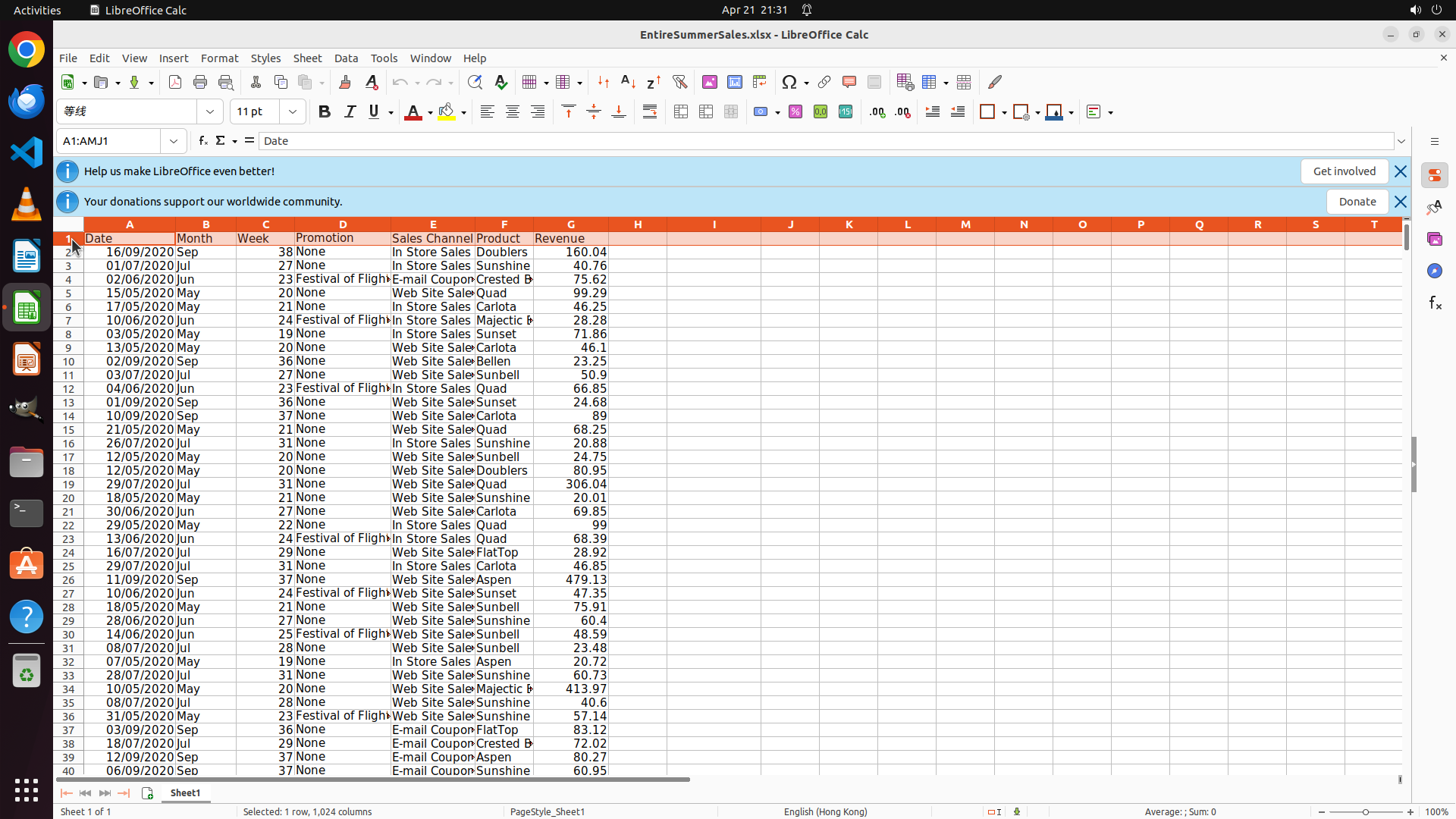This screenshot has width=1456, height=819.
Task: Click the Export as PDF icon
Action: tap(175, 82)
